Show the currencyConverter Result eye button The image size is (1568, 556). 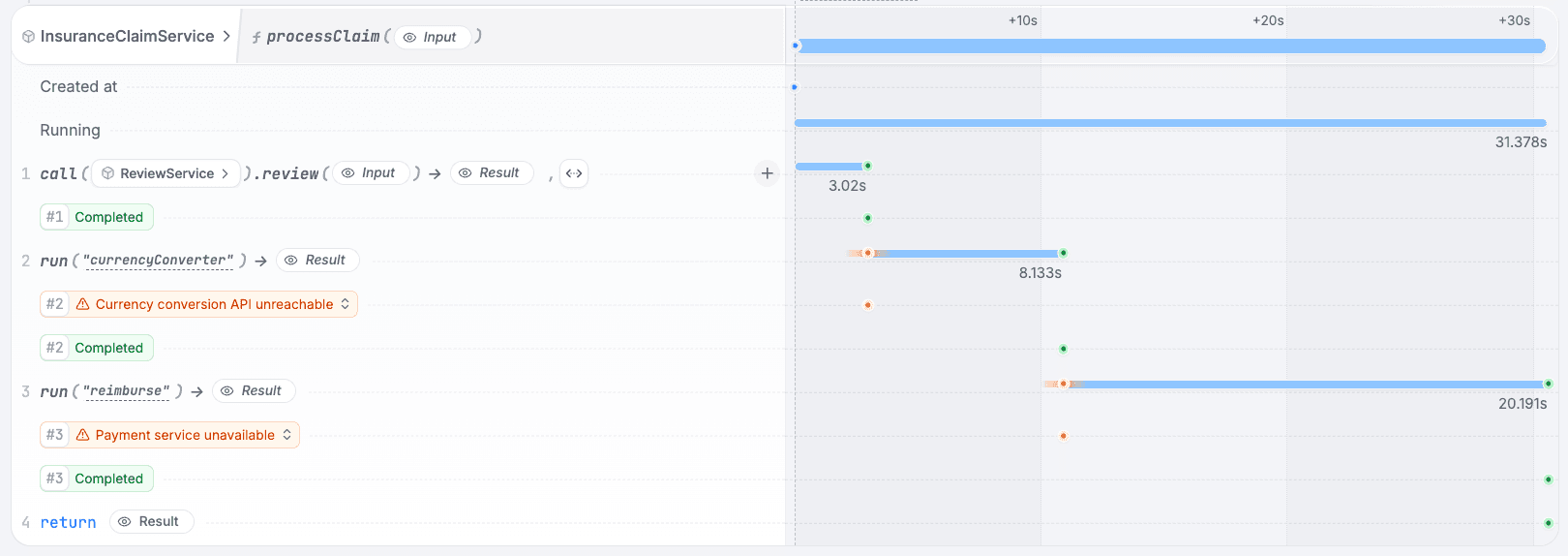tap(317, 261)
